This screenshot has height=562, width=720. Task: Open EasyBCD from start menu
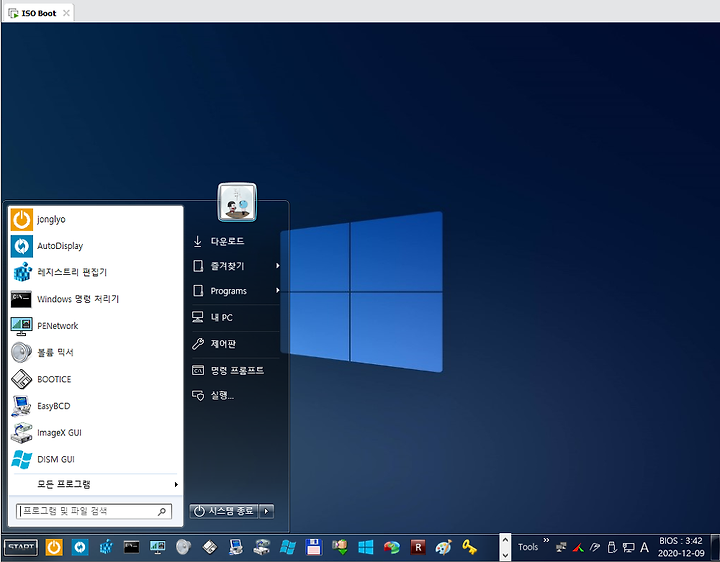tap(96, 406)
